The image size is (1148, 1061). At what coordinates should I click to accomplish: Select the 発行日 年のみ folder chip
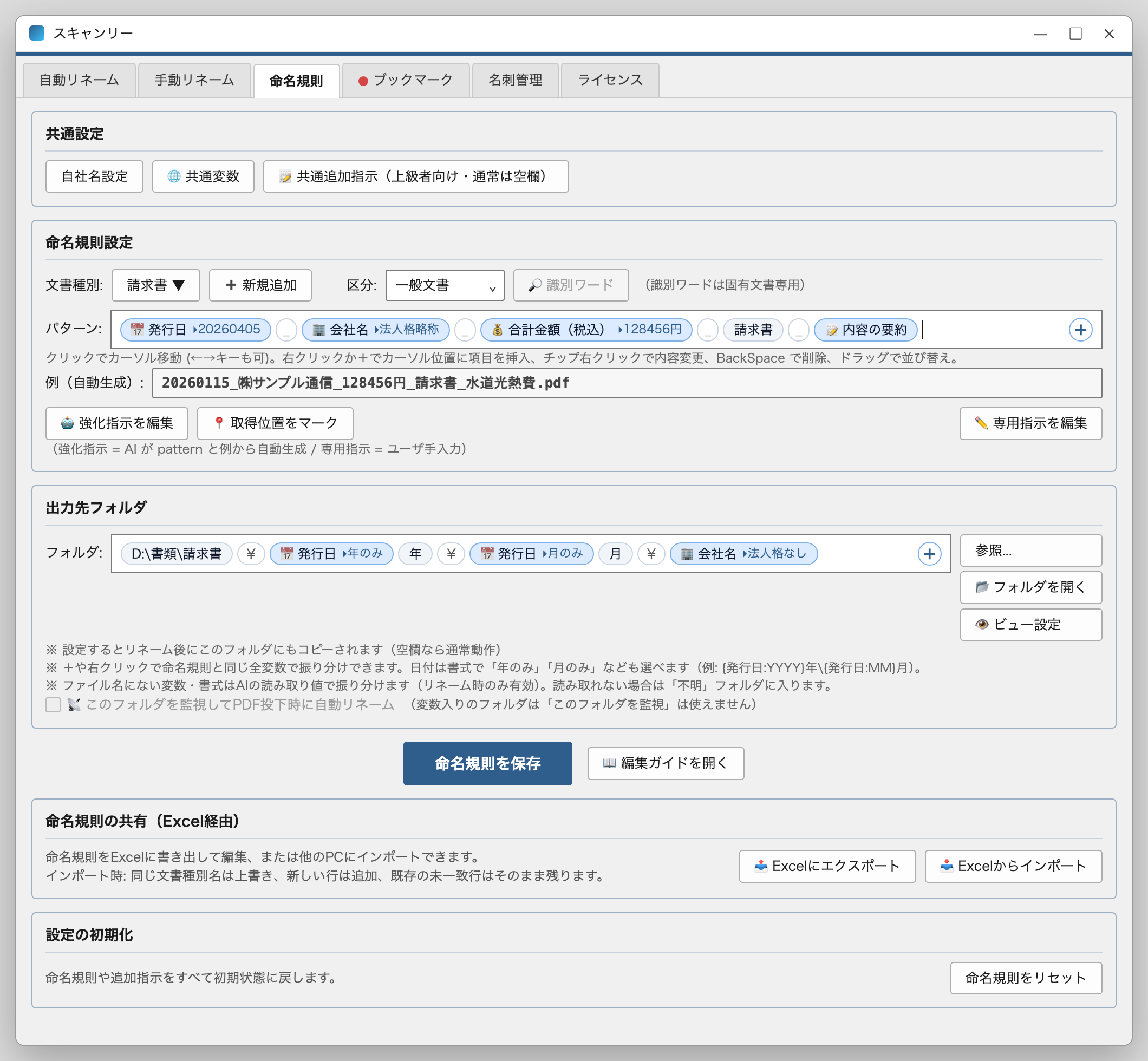(x=331, y=554)
